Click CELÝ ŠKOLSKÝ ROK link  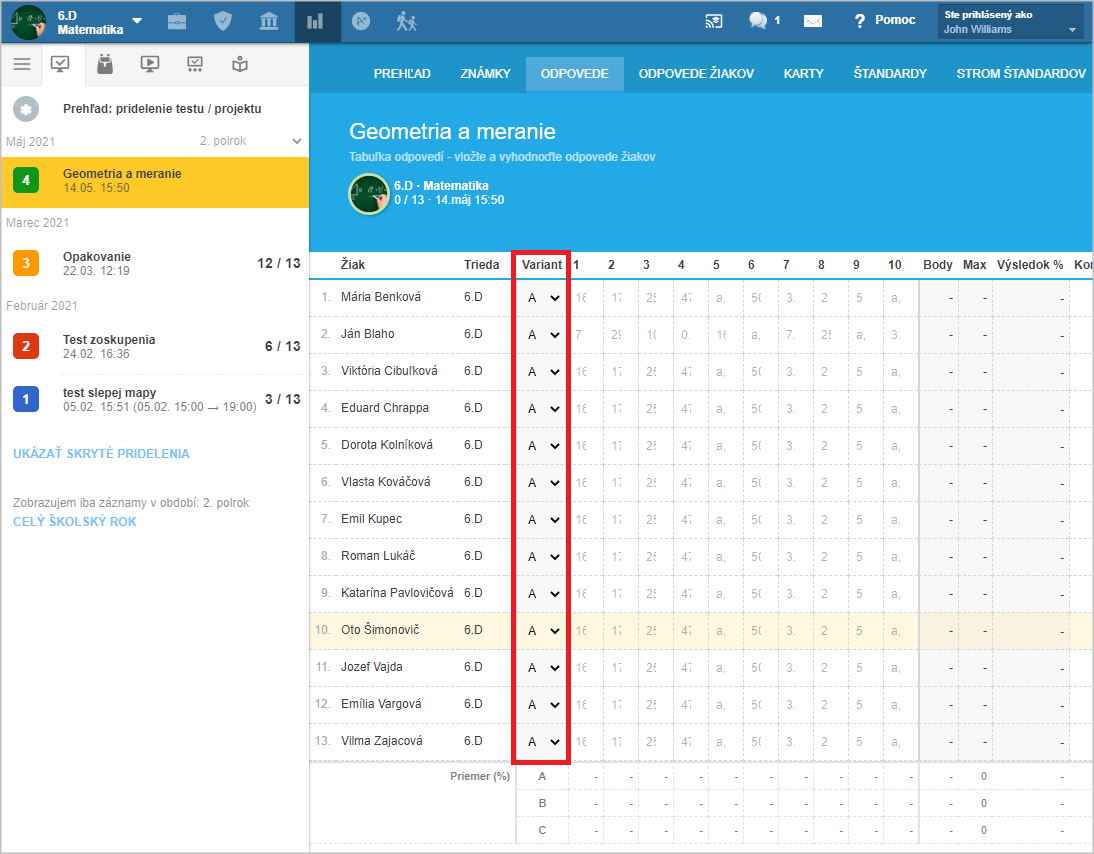(75, 522)
